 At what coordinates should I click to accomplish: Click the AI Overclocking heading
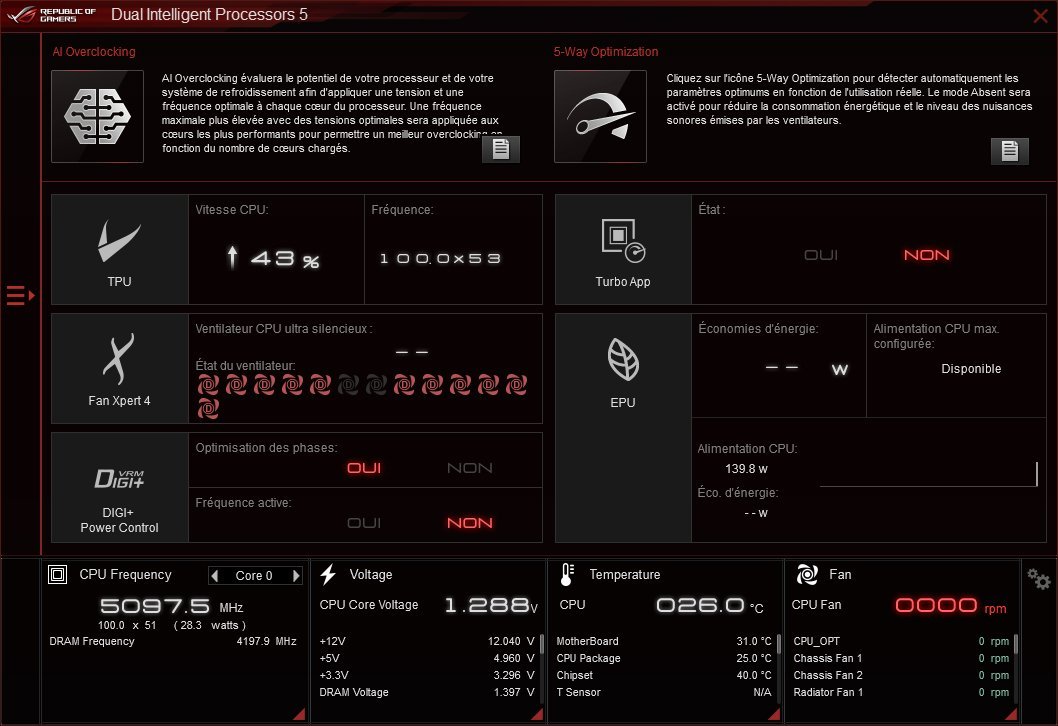(94, 52)
